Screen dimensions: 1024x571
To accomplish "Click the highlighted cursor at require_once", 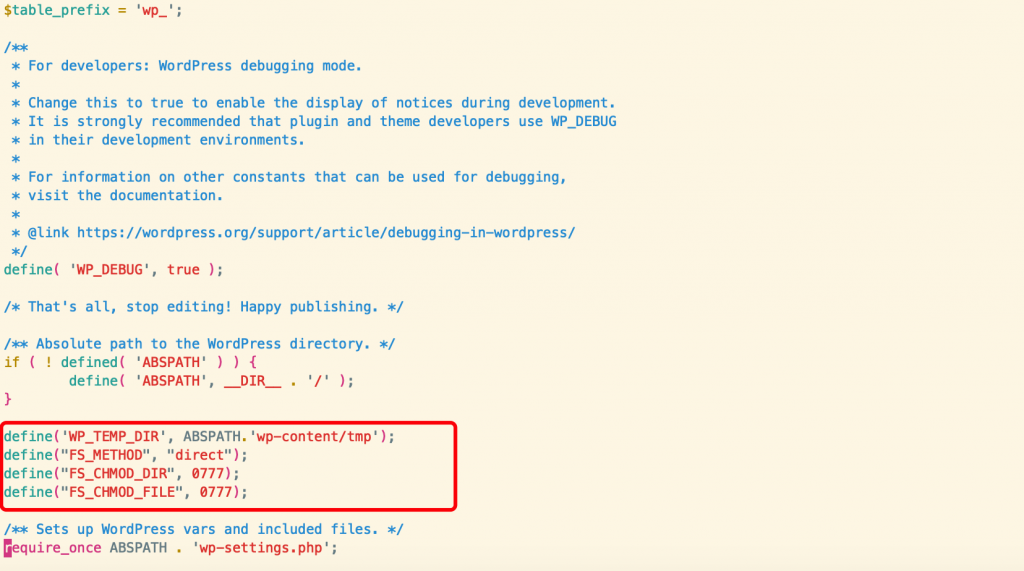I will (8, 548).
